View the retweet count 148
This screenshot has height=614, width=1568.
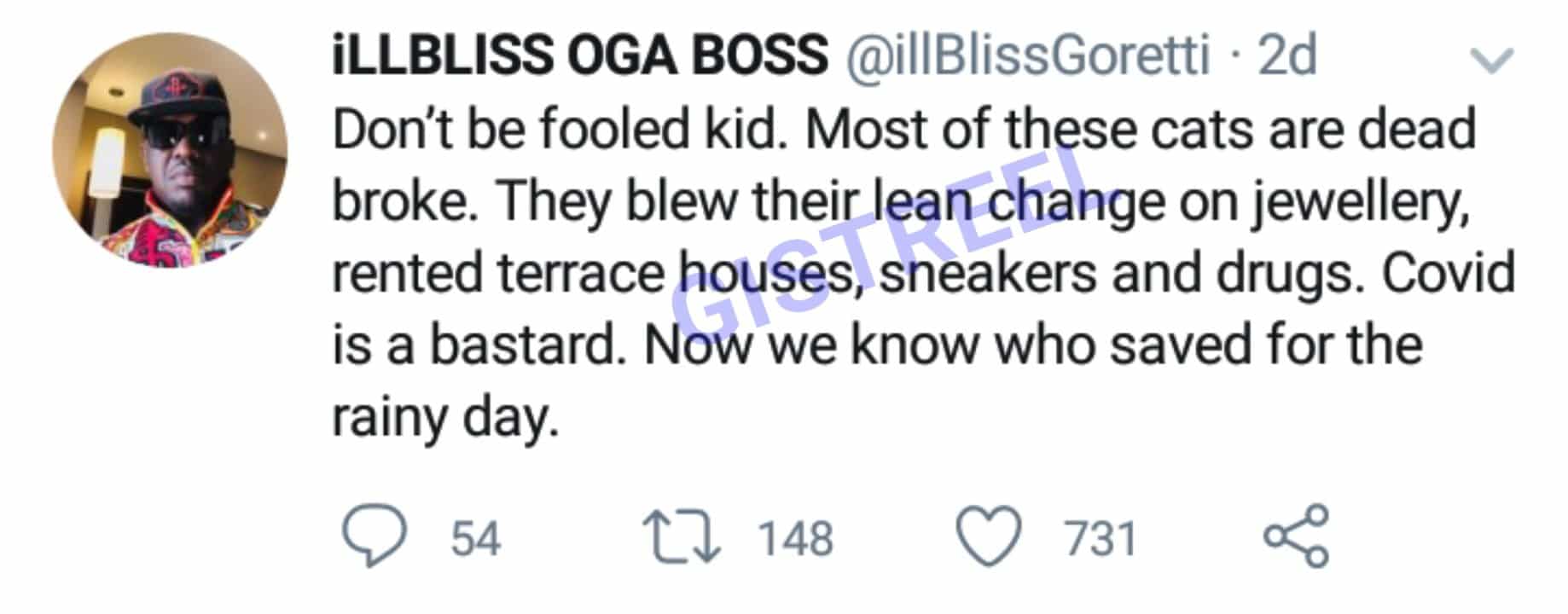pos(793,536)
